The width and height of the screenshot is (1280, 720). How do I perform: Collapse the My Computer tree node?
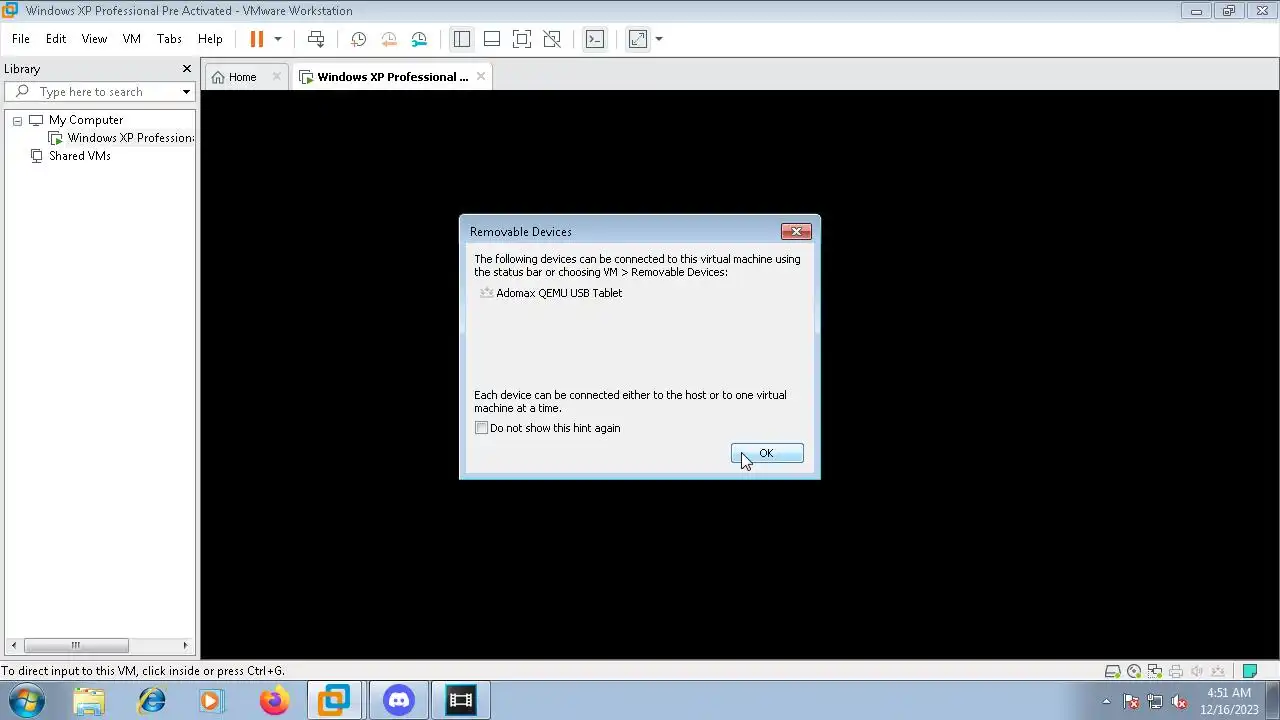pos(17,120)
